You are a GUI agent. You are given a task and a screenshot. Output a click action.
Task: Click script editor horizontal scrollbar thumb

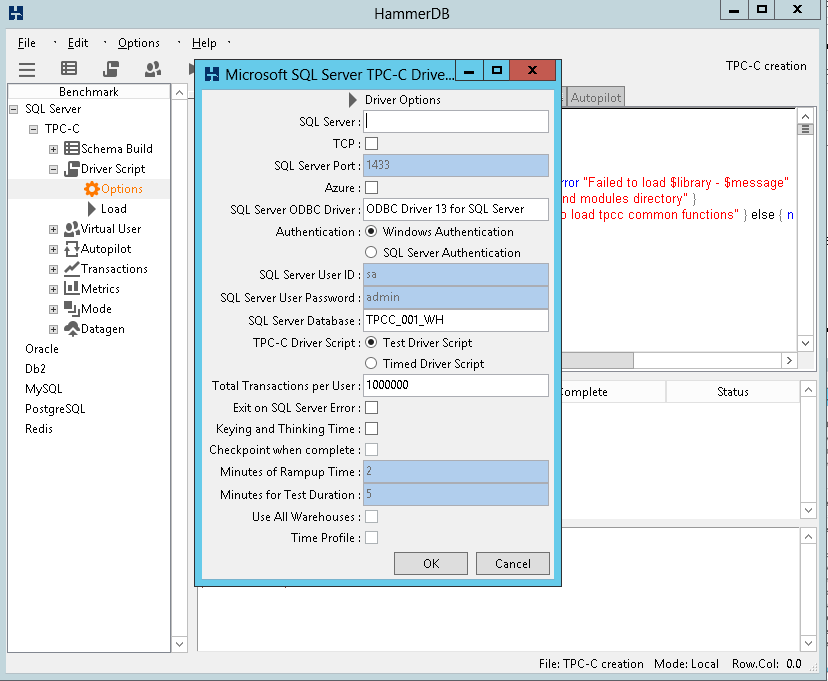point(597,361)
